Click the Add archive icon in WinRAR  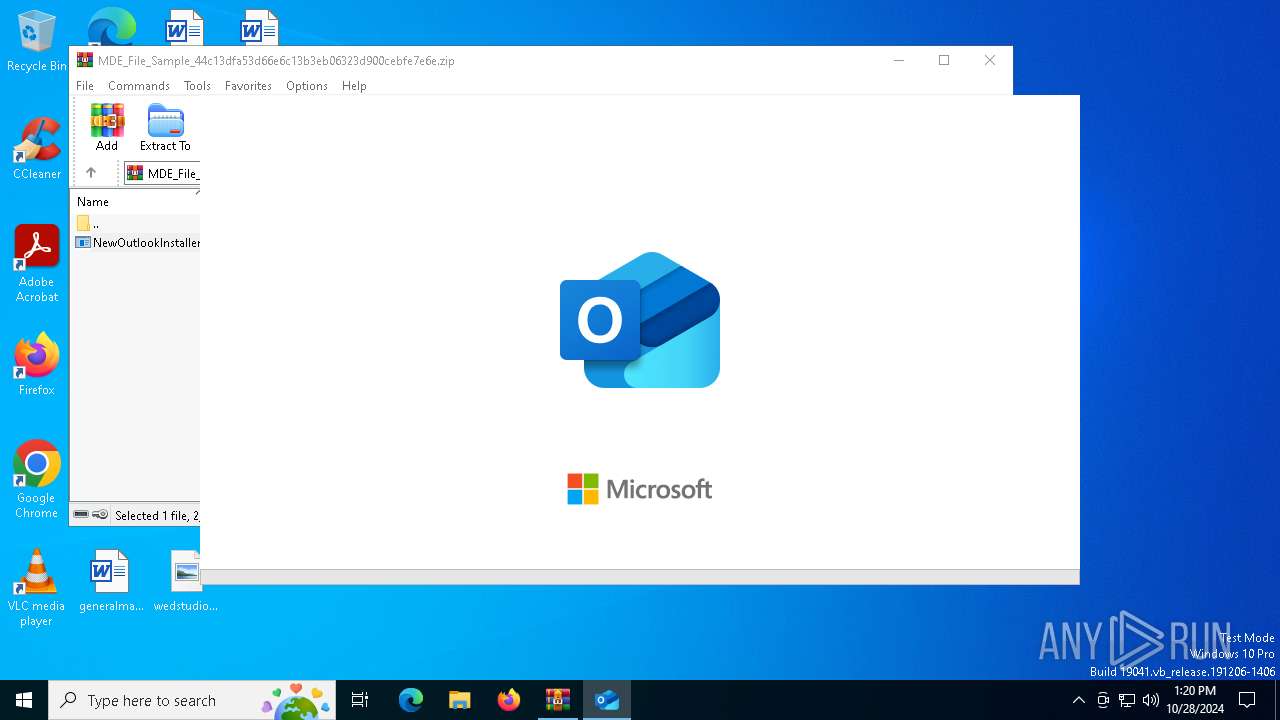coord(107,127)
